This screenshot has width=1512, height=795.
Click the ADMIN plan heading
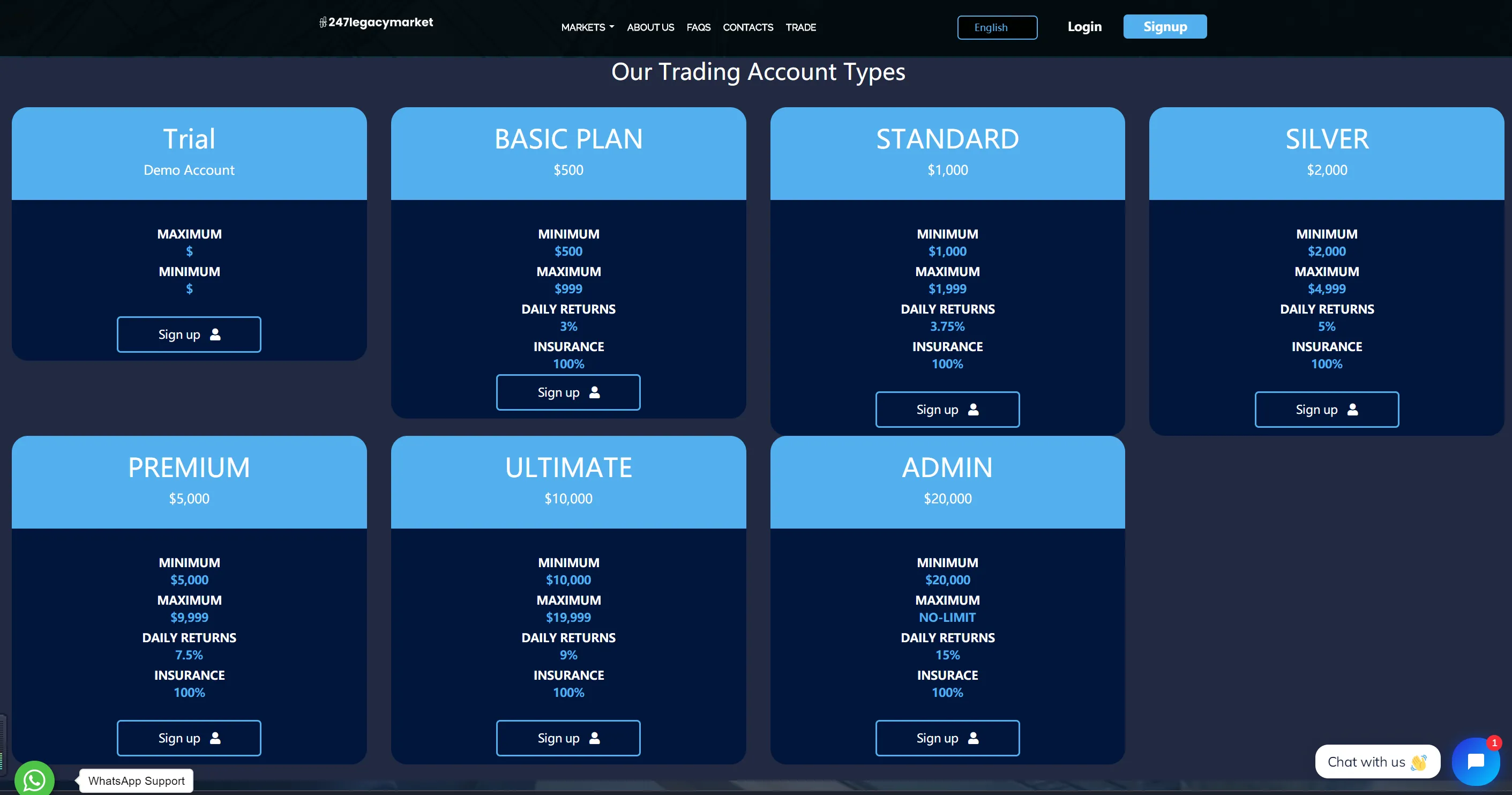[x=947, y=468]
